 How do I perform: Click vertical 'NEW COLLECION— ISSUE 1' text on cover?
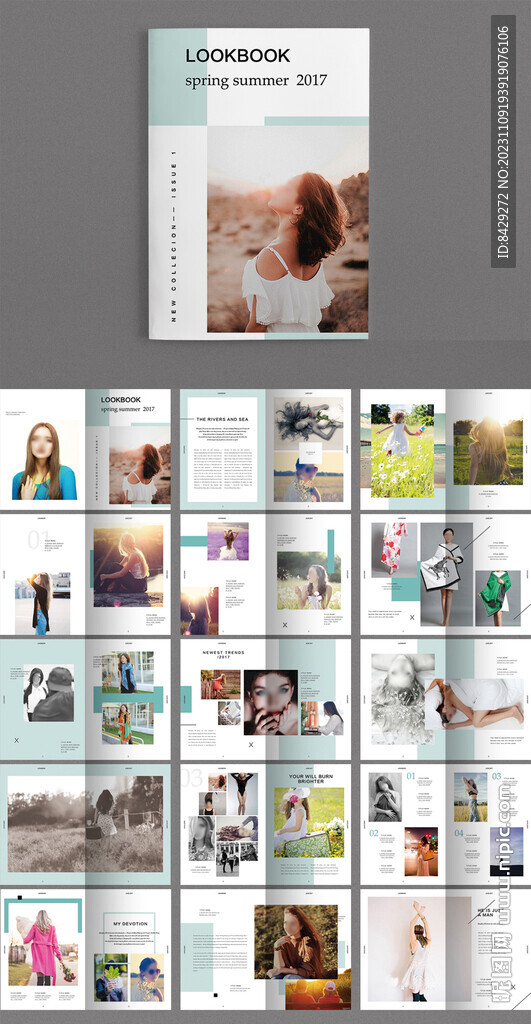tap(174, 238)
